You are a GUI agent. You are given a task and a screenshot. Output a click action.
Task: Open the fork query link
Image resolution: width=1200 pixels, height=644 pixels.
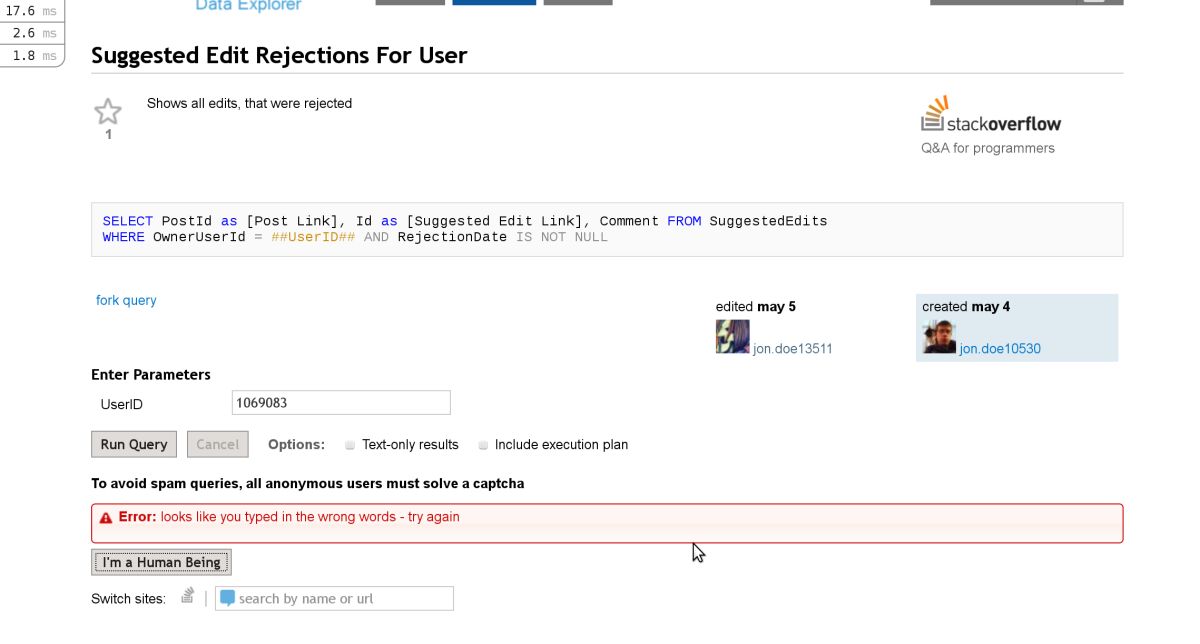[126, 300]
